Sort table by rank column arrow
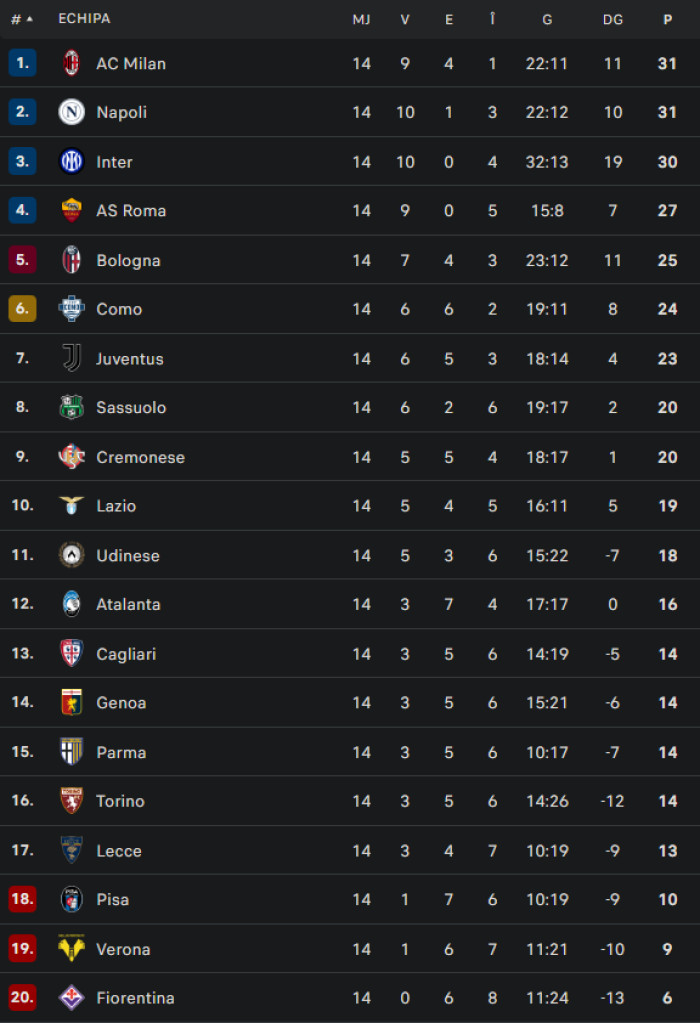Viewport: 700px width, 1023px height. pos(29,19)
